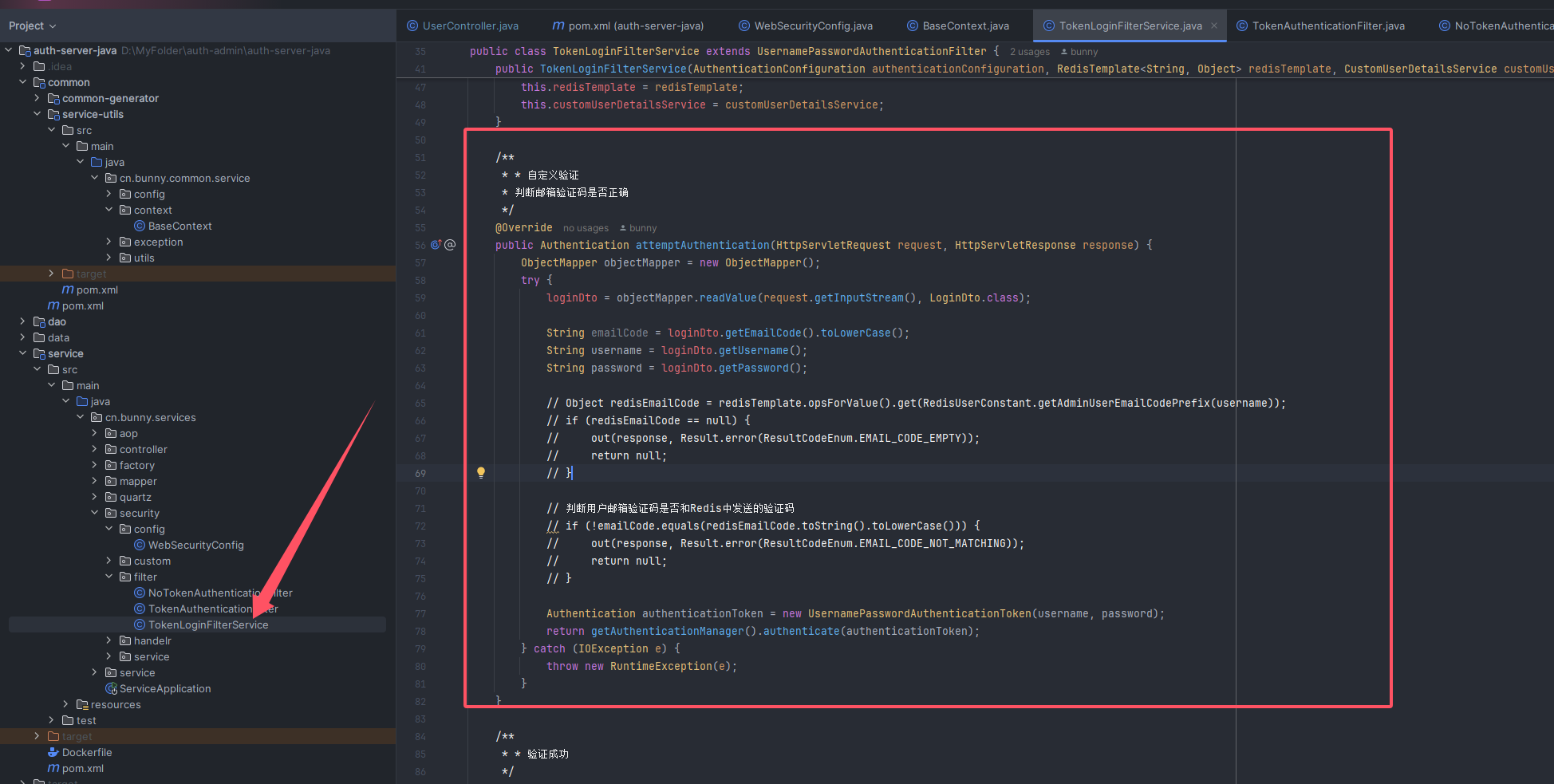Expand the data folder

point(23,337)
